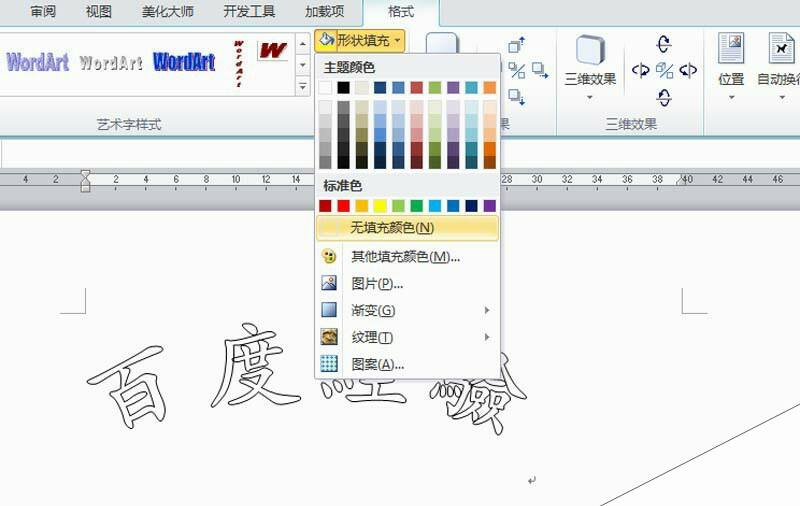Open the 加载项 ribbon tab
800x506 pixels.
point(324,11)
